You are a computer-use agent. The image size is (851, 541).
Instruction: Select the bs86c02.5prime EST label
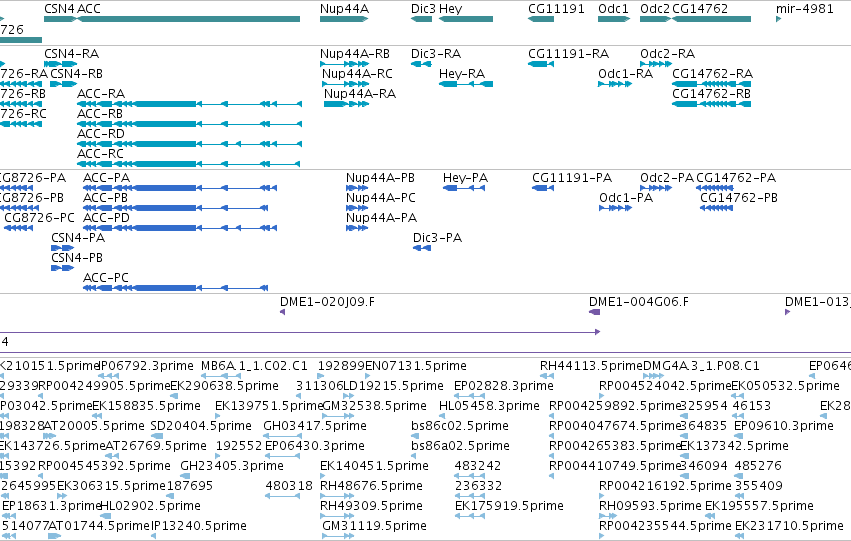click(x=460, y=426)
